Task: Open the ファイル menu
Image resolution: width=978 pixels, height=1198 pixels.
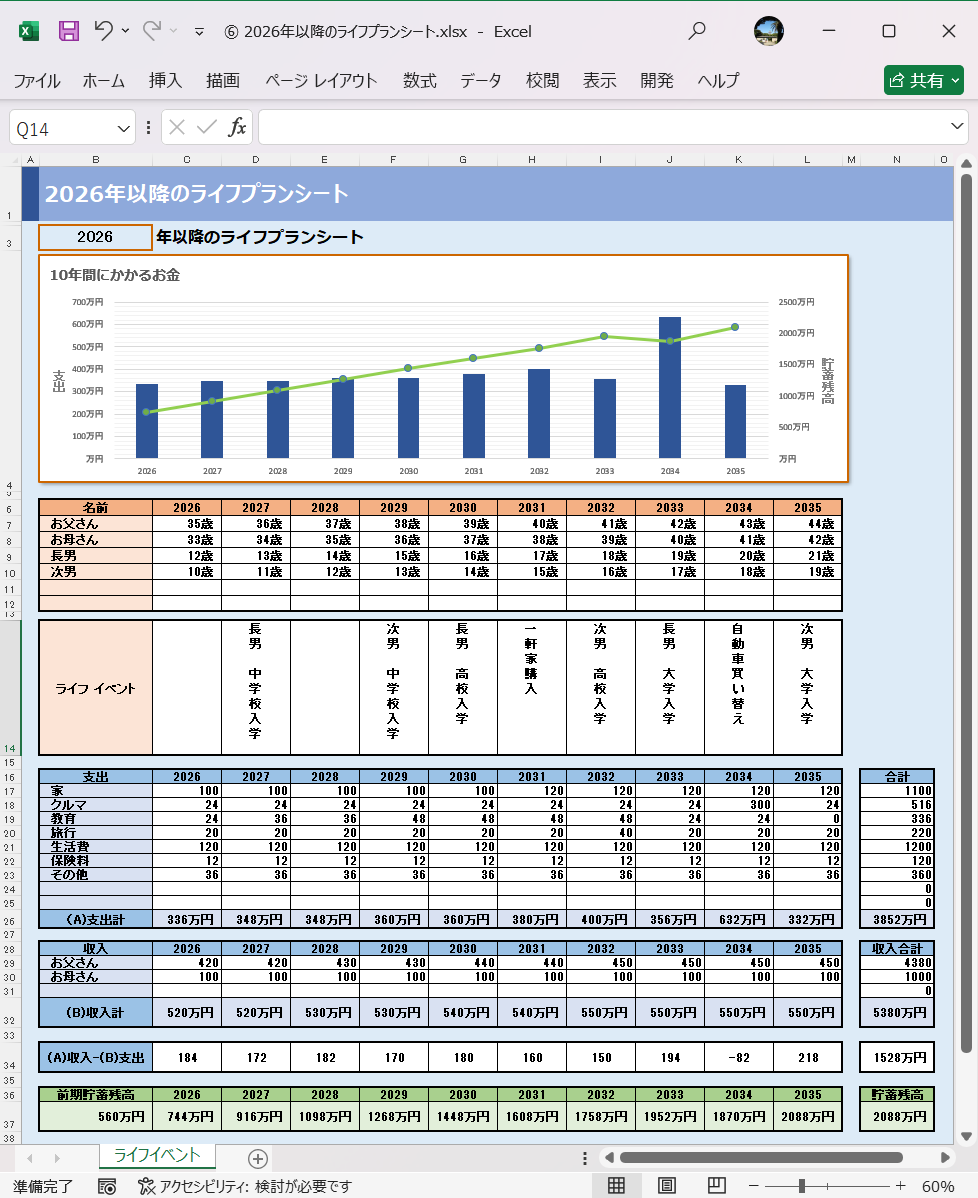Action: point(36,81)
